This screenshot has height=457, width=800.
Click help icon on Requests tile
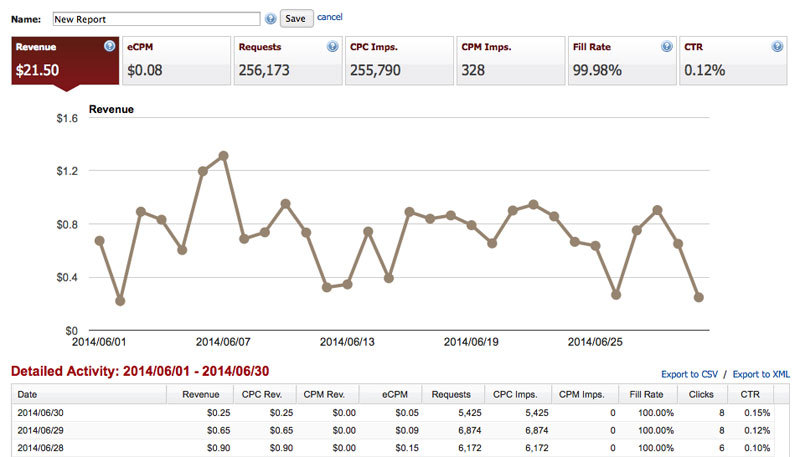[x=332, y=46]
